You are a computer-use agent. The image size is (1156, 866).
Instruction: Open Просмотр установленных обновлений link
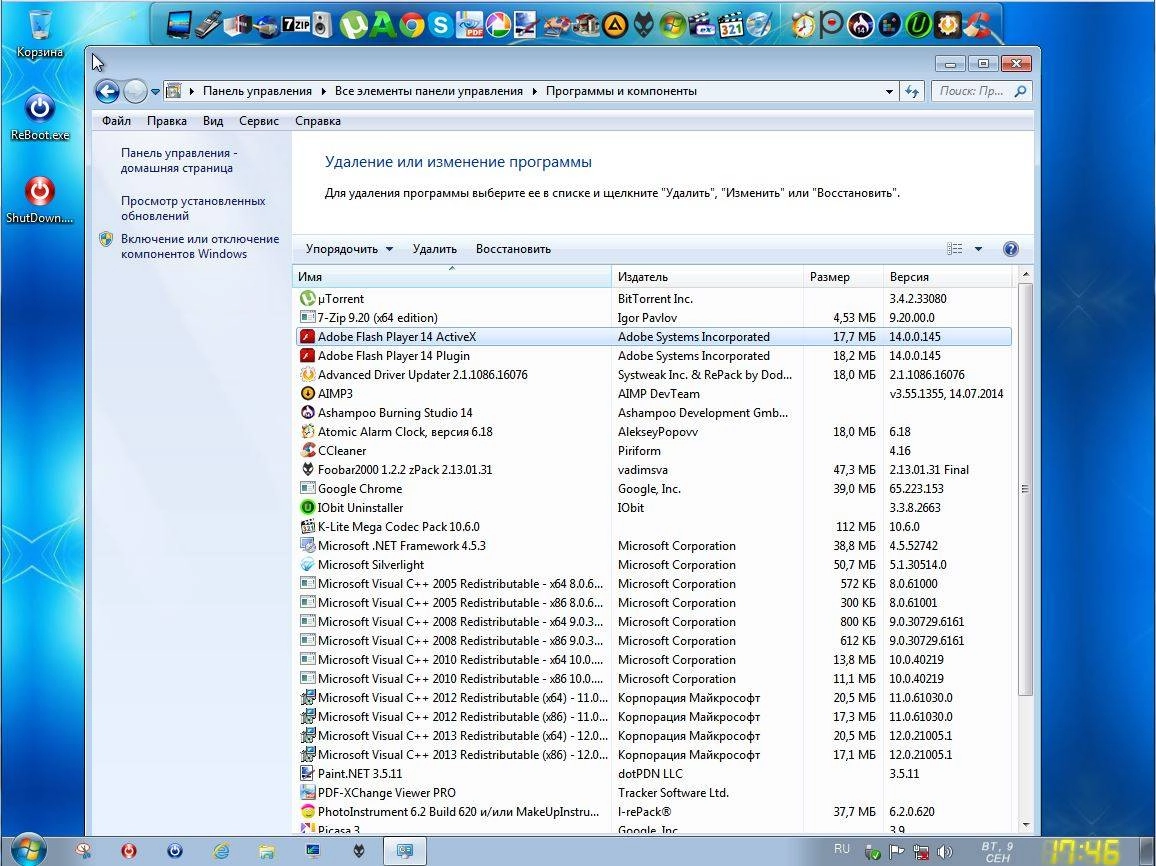pos(193,209)
